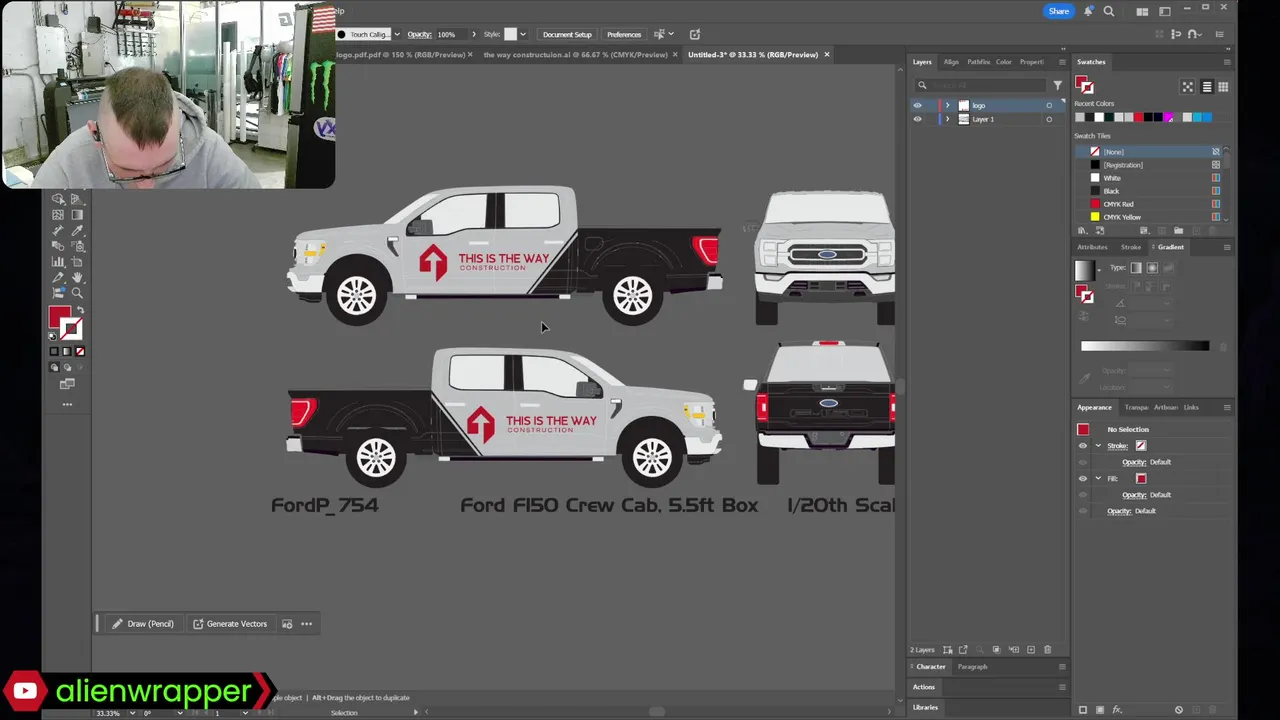The height and width of the screenshot is (720, 1280).
Task: Open the Style dropdown arrow
Action: (x=522, y=34)
